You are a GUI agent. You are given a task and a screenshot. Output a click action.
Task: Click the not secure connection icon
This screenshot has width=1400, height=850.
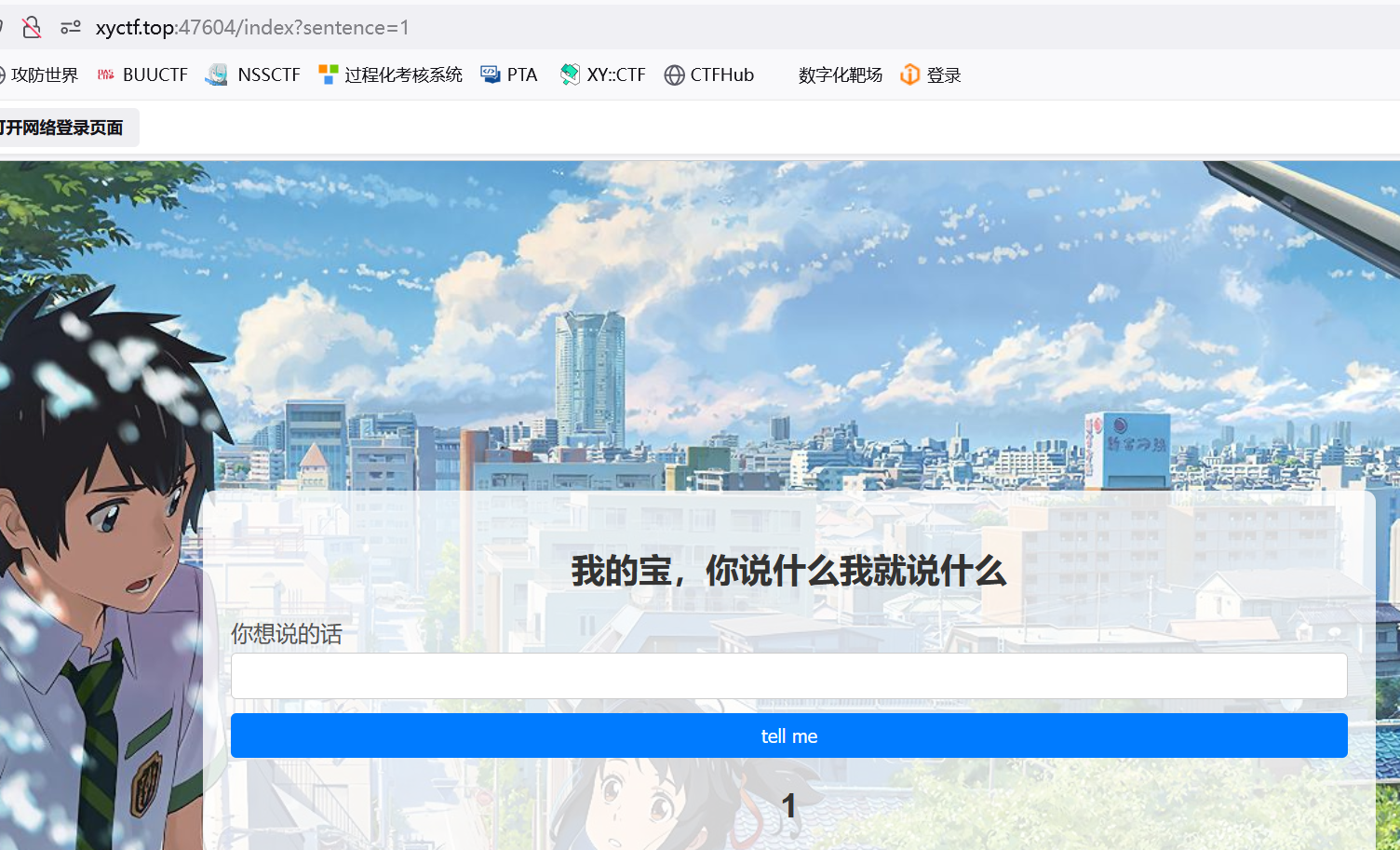(32, 27)
